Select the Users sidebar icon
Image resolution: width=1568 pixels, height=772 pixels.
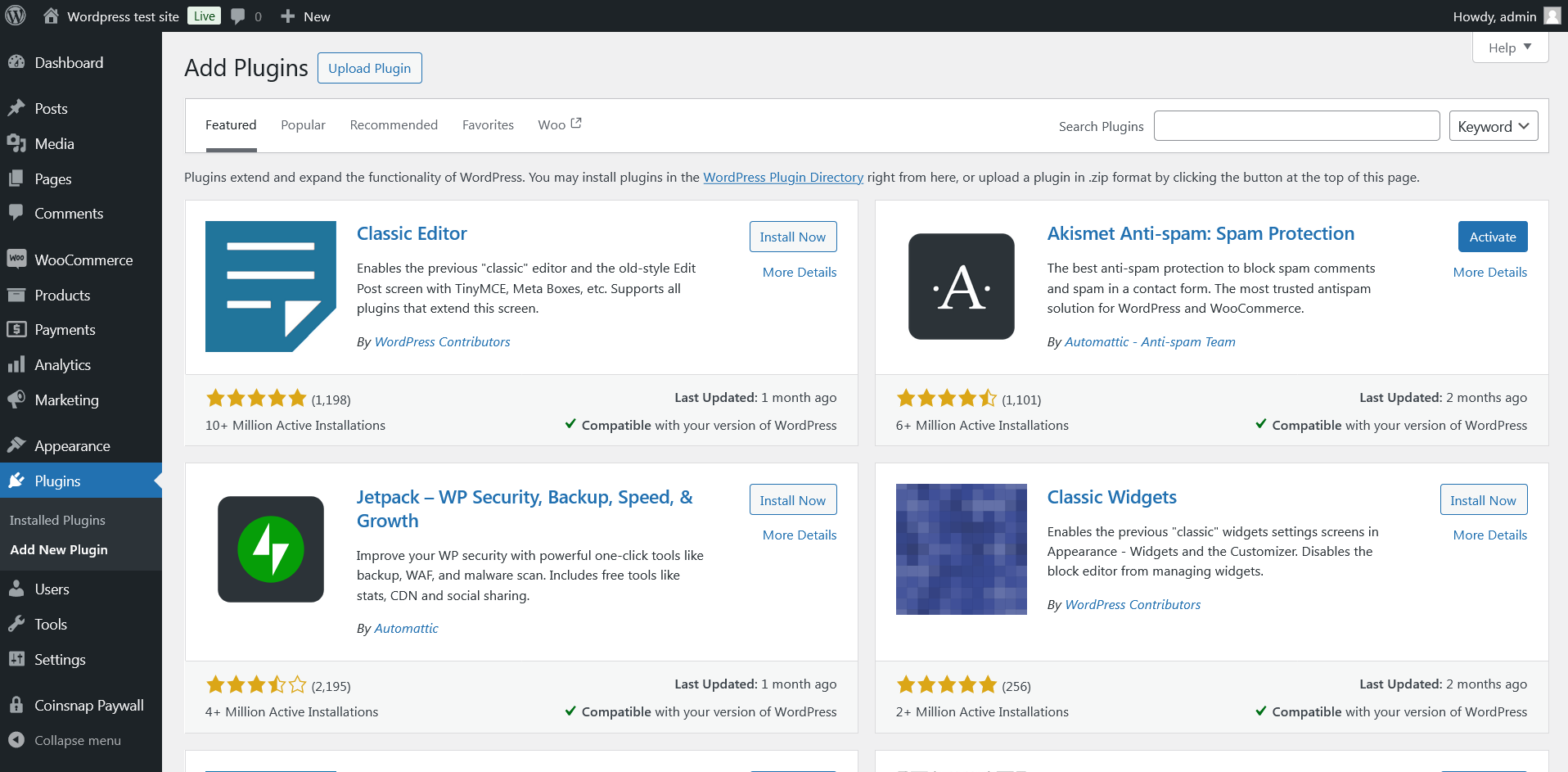click(x=18, y=589)
